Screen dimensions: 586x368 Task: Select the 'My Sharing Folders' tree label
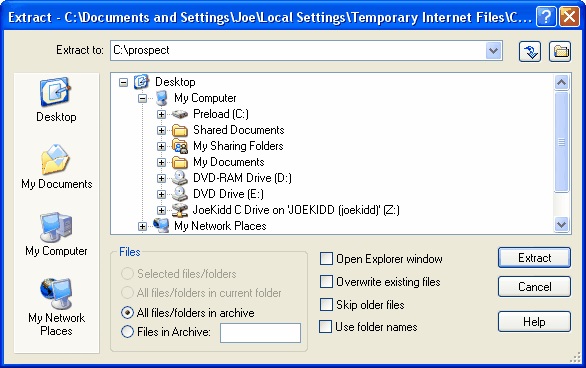click(x=238, y=146)
